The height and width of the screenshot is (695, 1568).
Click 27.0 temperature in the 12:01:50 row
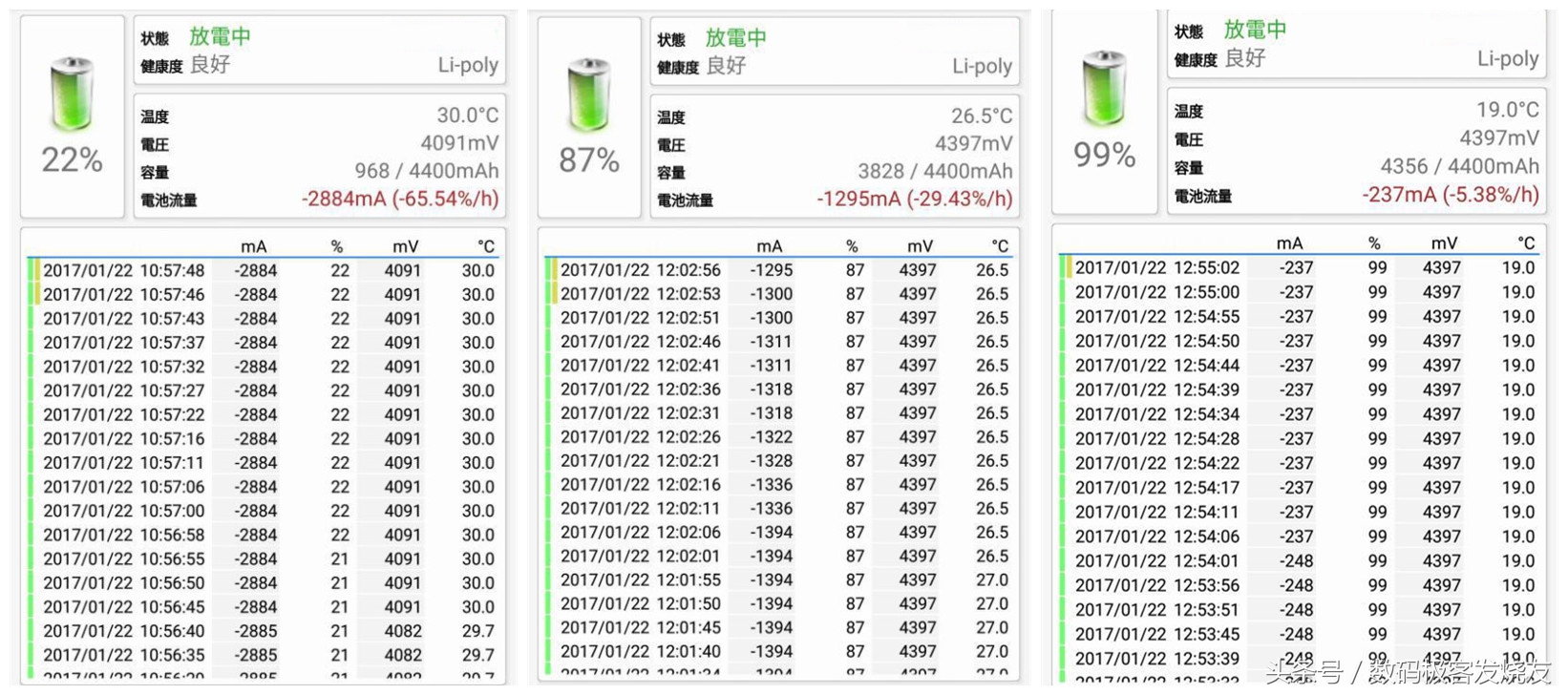click(x=992, y=603)
